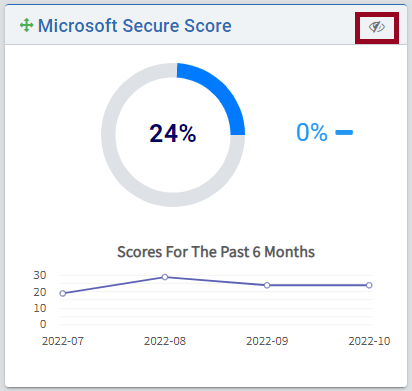The image size is (412, 391).
Task: Select the 2022-09 data point
Action: [x=267, y=285]
